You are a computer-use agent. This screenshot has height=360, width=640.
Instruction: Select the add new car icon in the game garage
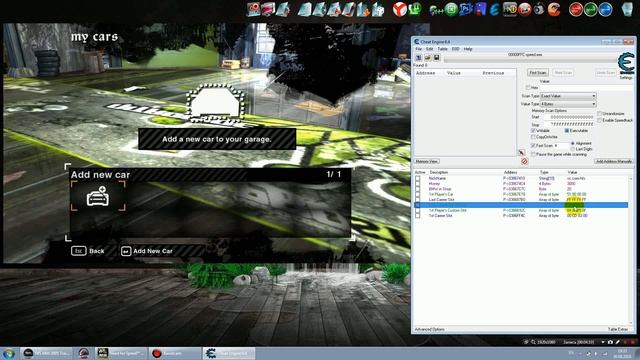click(x=98, y=196)
